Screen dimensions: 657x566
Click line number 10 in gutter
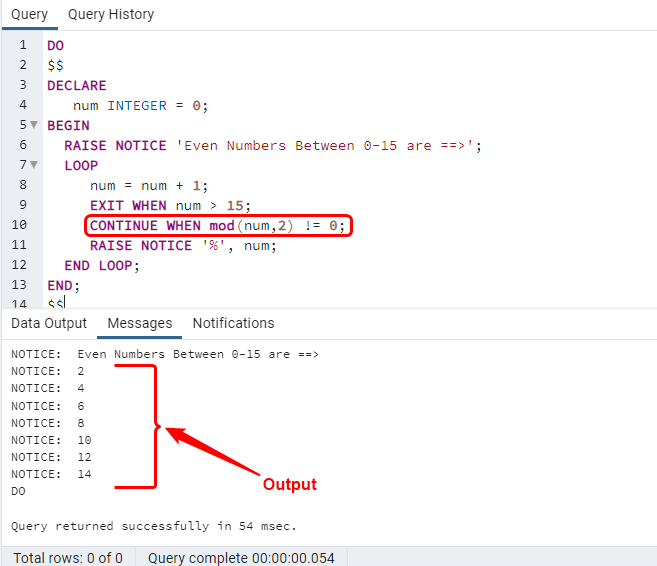pos(19,225)
